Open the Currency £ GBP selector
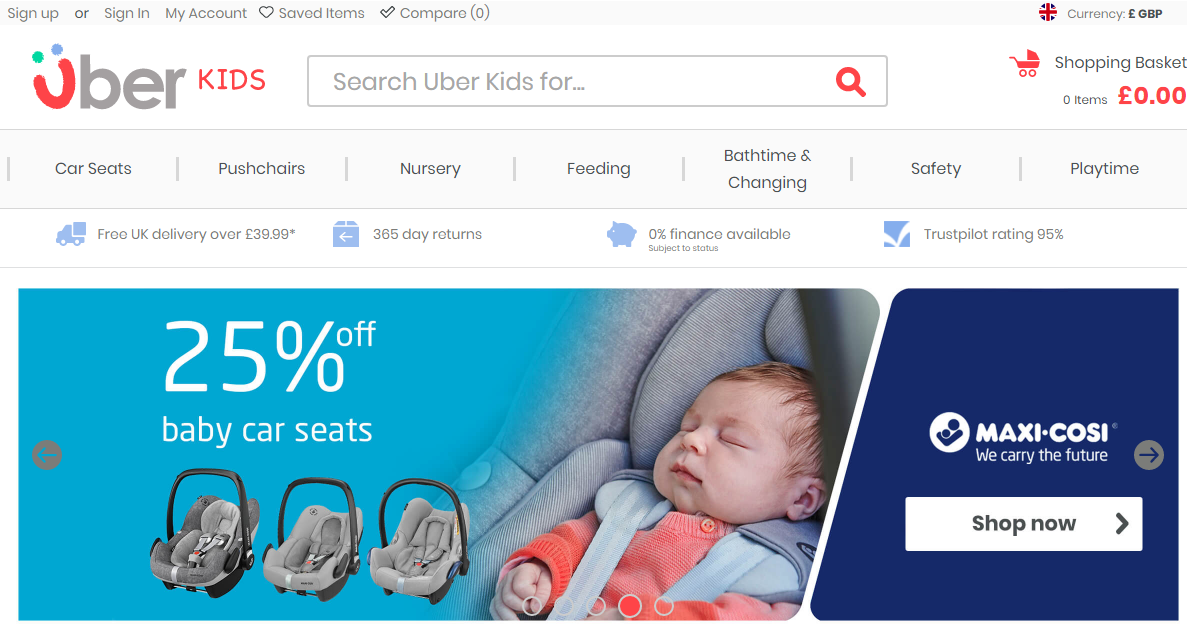Image resolution: width=1187 pixels, height=629 pixels. pyautogui.click(x=1114, y=14)
